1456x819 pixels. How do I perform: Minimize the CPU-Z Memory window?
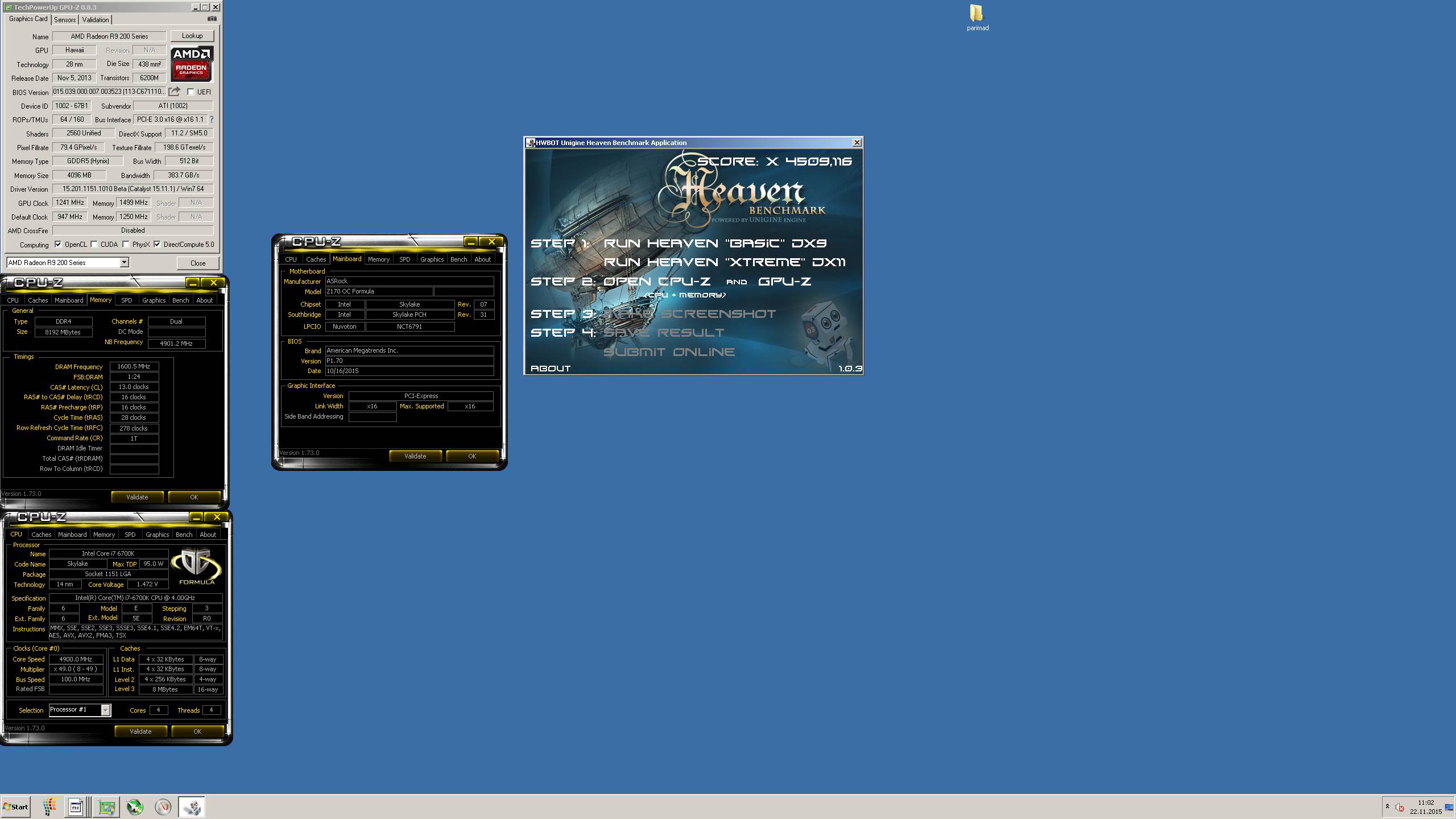(193, 283)
